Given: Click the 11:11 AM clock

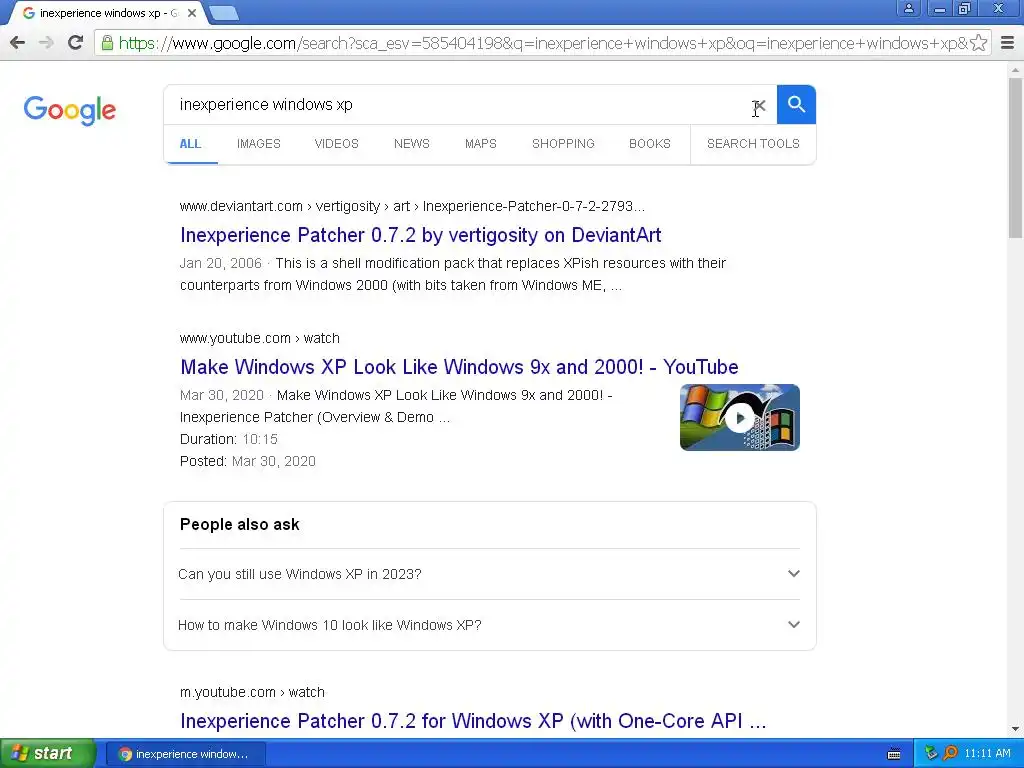Looking at the screenshot, I should click(x=987, y=754).
